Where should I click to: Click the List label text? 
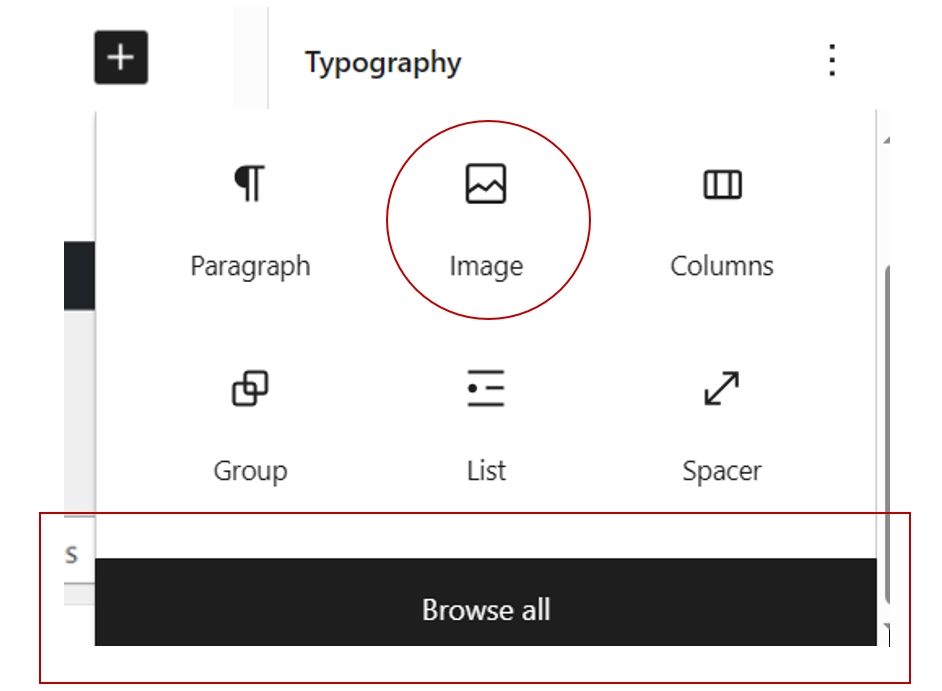[486, 470]
